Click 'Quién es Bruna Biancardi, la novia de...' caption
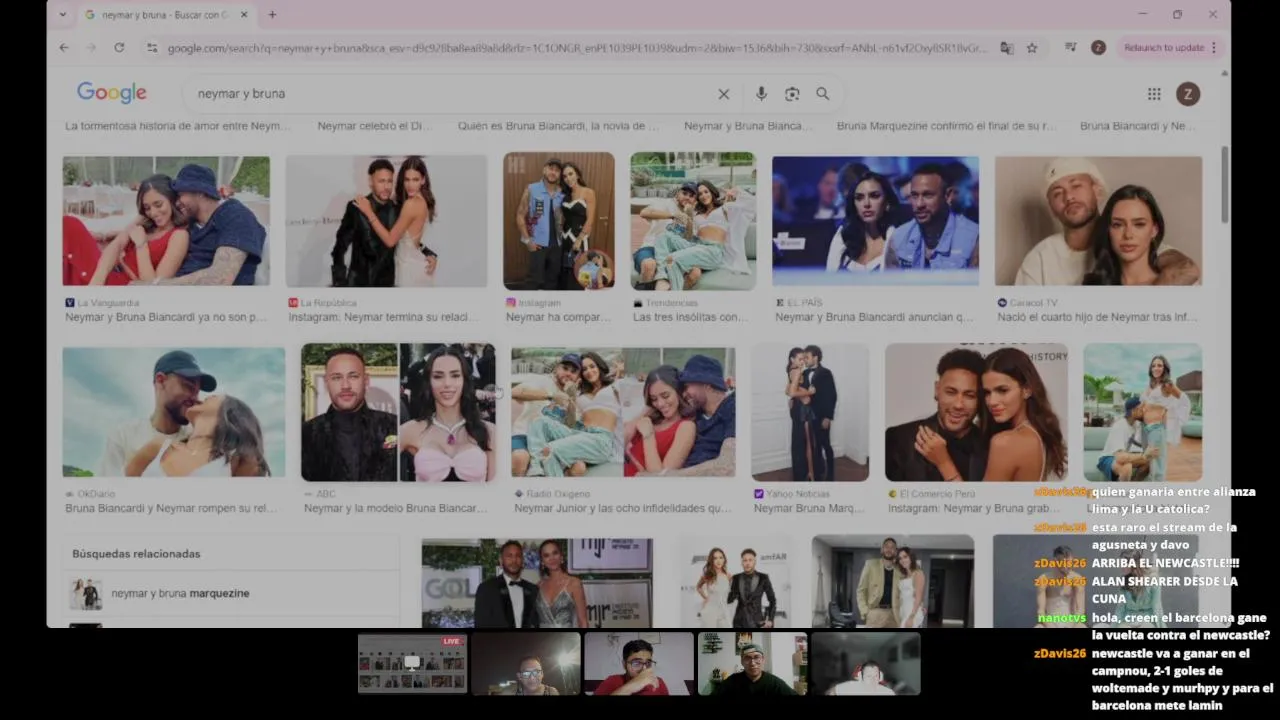This screenshot has height=720, width=1280. tap(558, 126)
